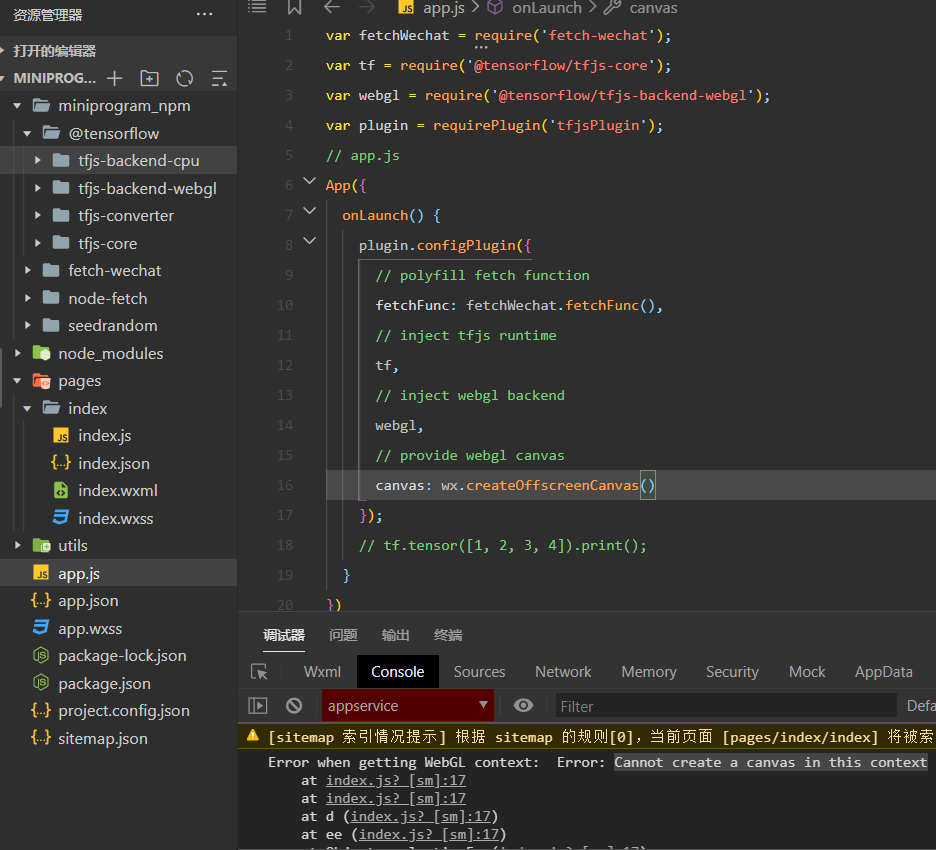Open the Security devtools tab
Image resolution: width=936 pixels, height=850 pixels.
(732, 672)
